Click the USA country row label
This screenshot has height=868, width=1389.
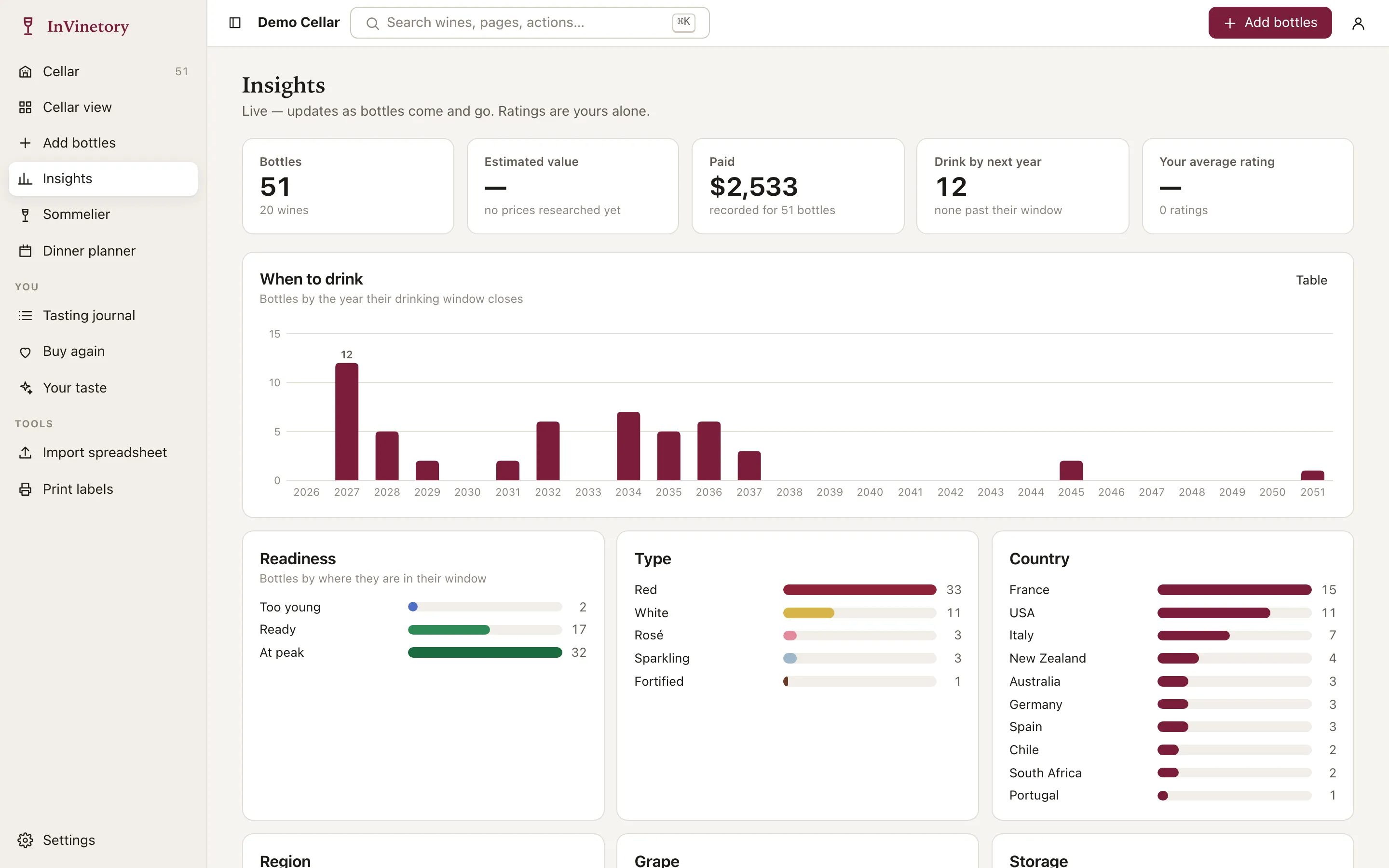pos(1021,613)
